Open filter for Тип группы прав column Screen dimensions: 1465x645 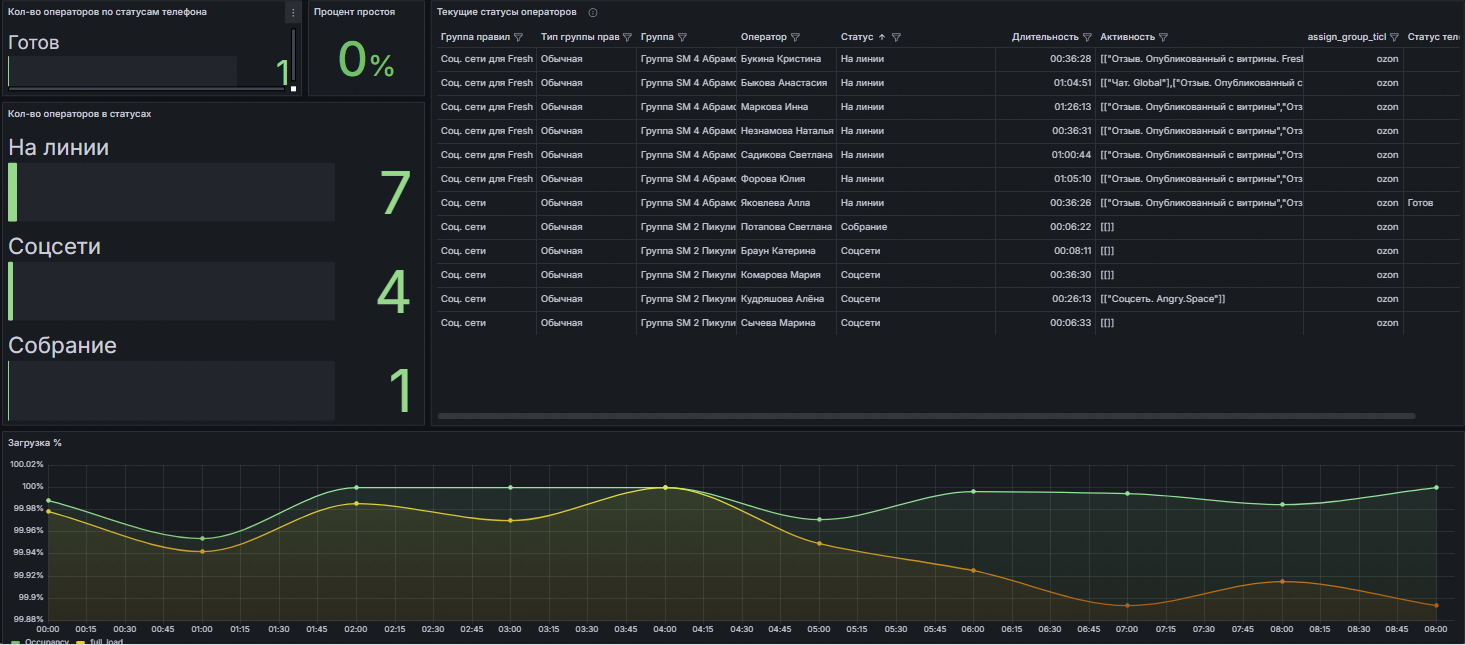[x=627, y=37]
